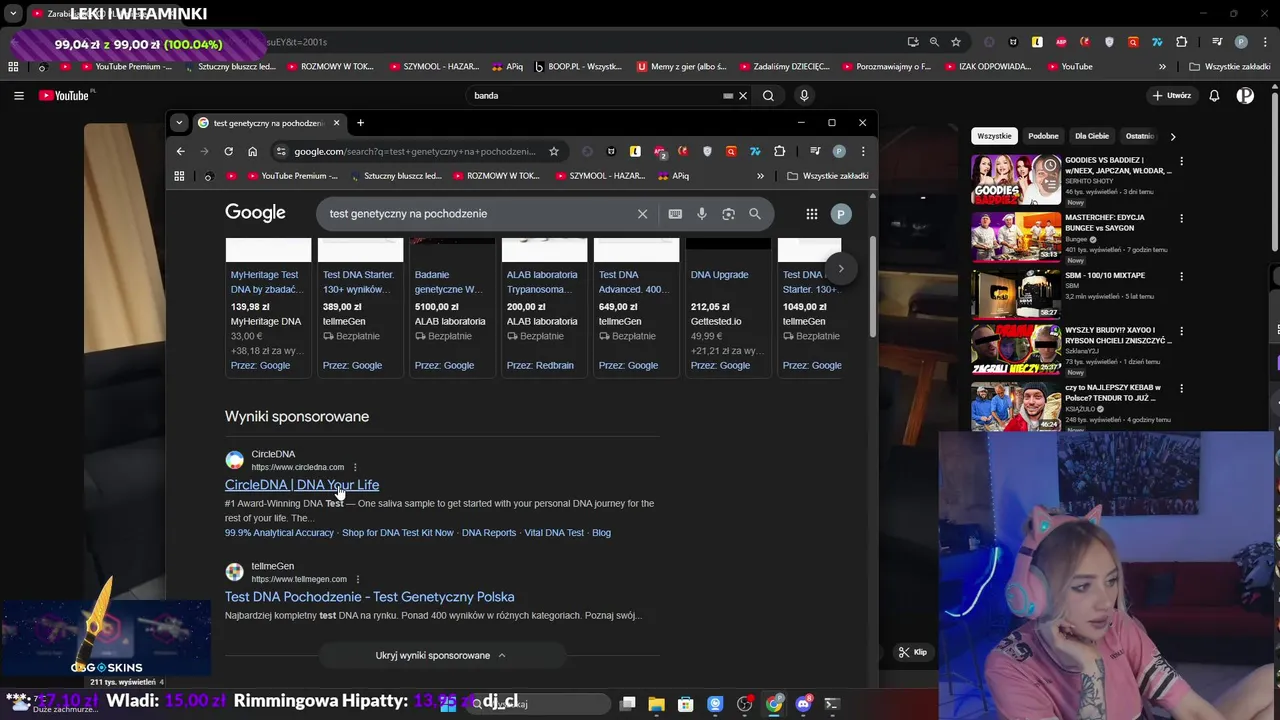Open Test DNA Pochodzenie tellmeGen result
The image size is (1280, 720).
[369, 597]
